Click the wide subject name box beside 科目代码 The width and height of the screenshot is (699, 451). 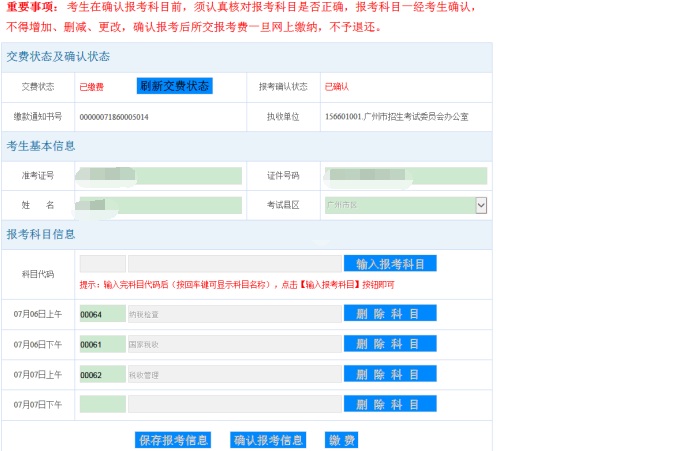(234, 264)
